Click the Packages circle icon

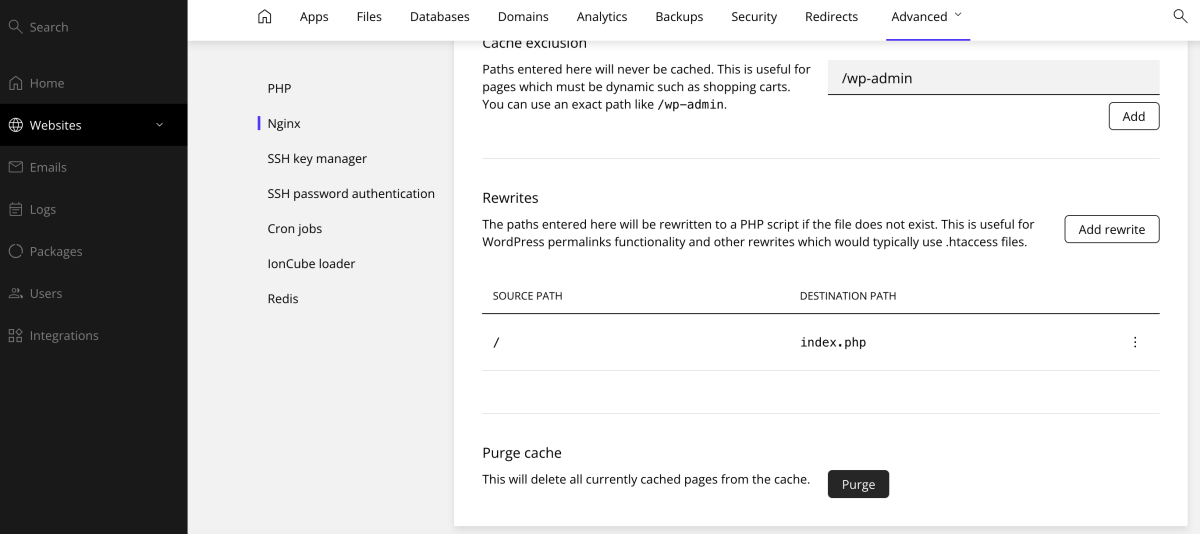point(15,251)
